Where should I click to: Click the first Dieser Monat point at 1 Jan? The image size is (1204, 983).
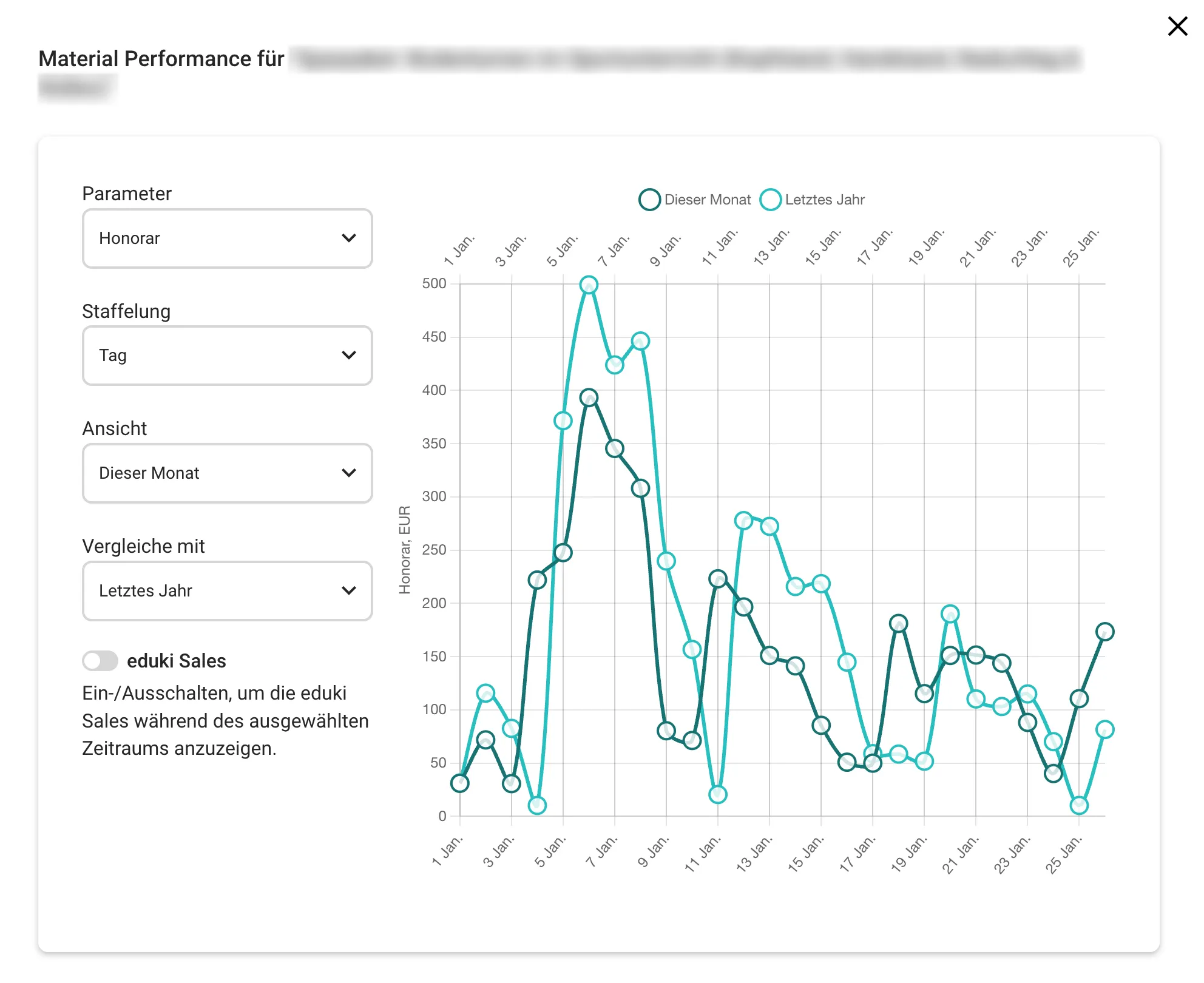[460, 783]
